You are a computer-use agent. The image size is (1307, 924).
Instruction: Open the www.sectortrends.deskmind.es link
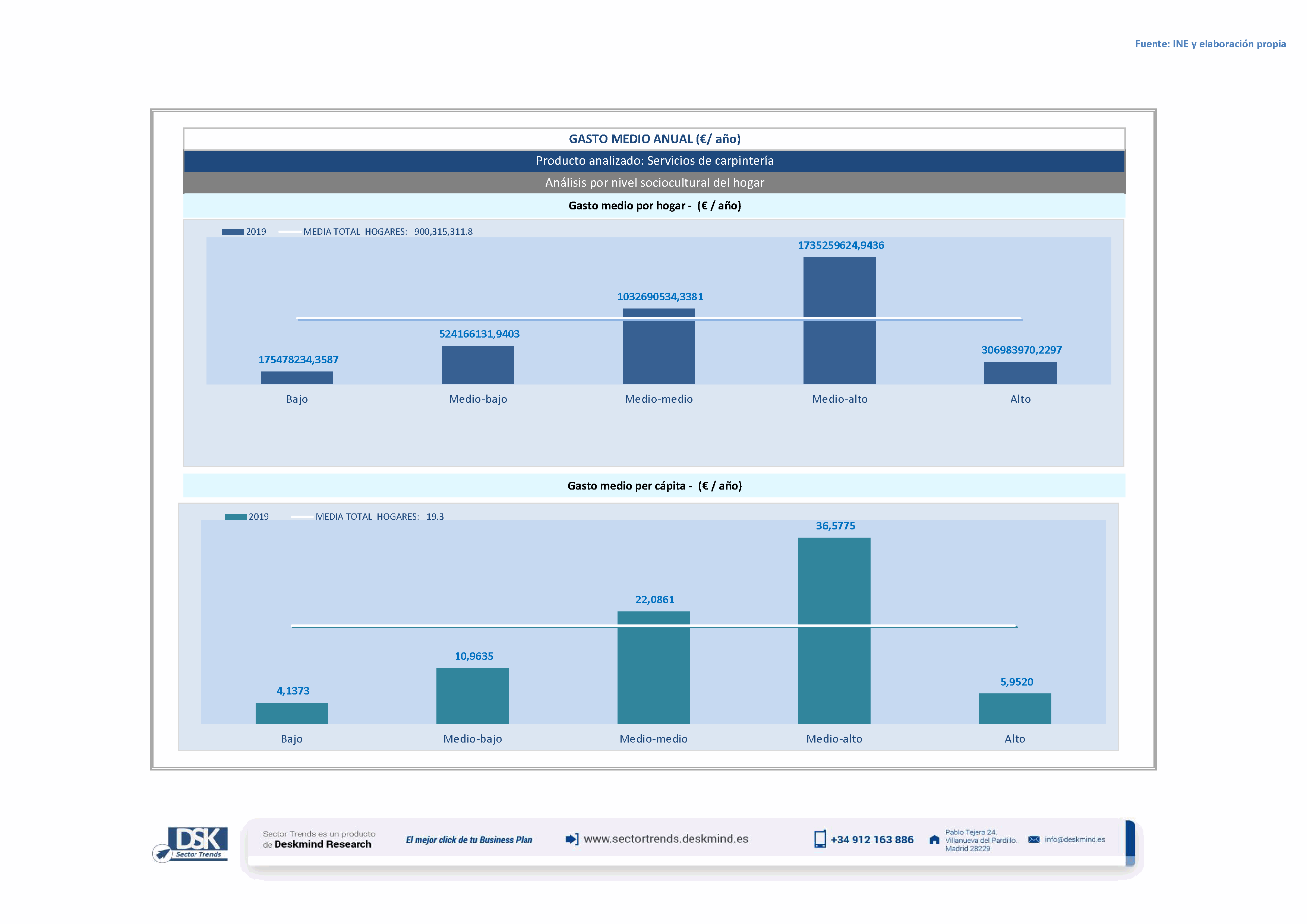666,839
